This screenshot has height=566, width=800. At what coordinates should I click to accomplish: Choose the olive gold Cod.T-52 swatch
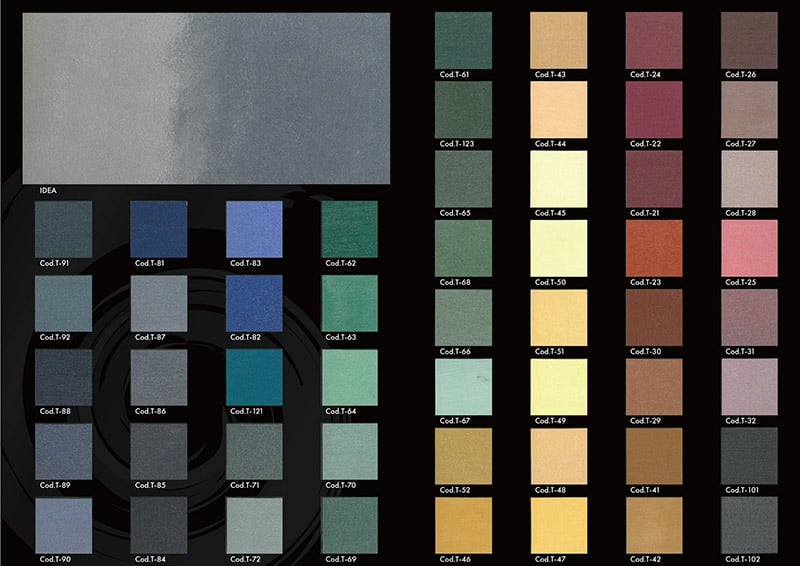pyautogui.click(x=463, y=456)
